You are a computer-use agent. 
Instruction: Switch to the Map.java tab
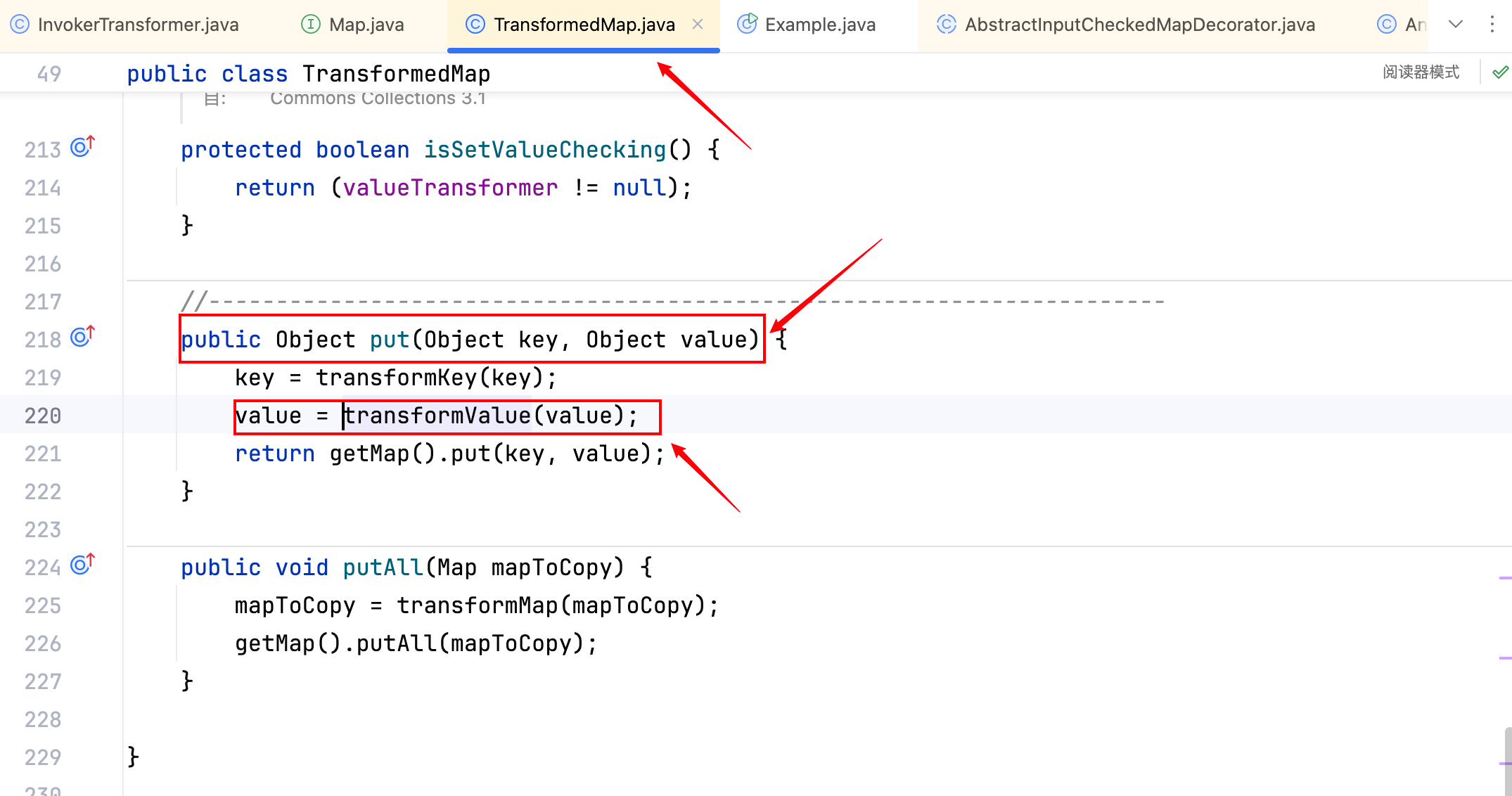366,25
